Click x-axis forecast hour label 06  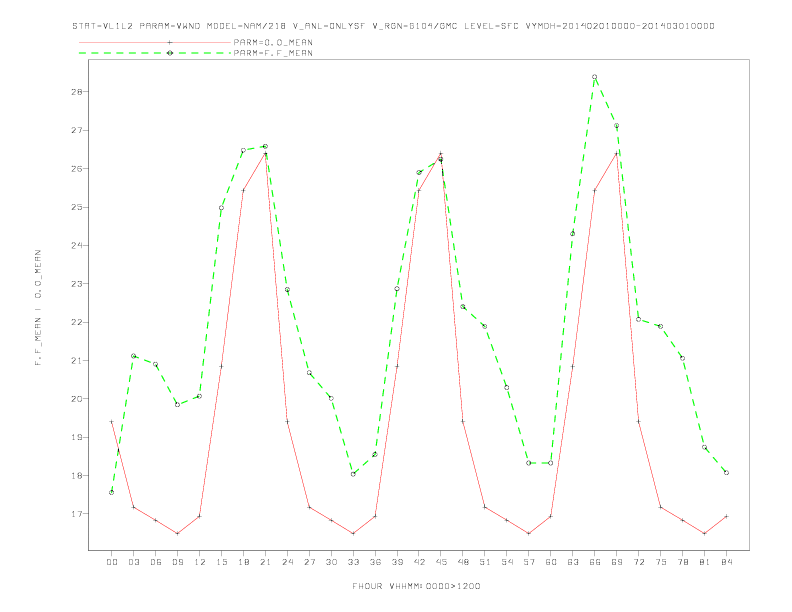pos(156,562)
